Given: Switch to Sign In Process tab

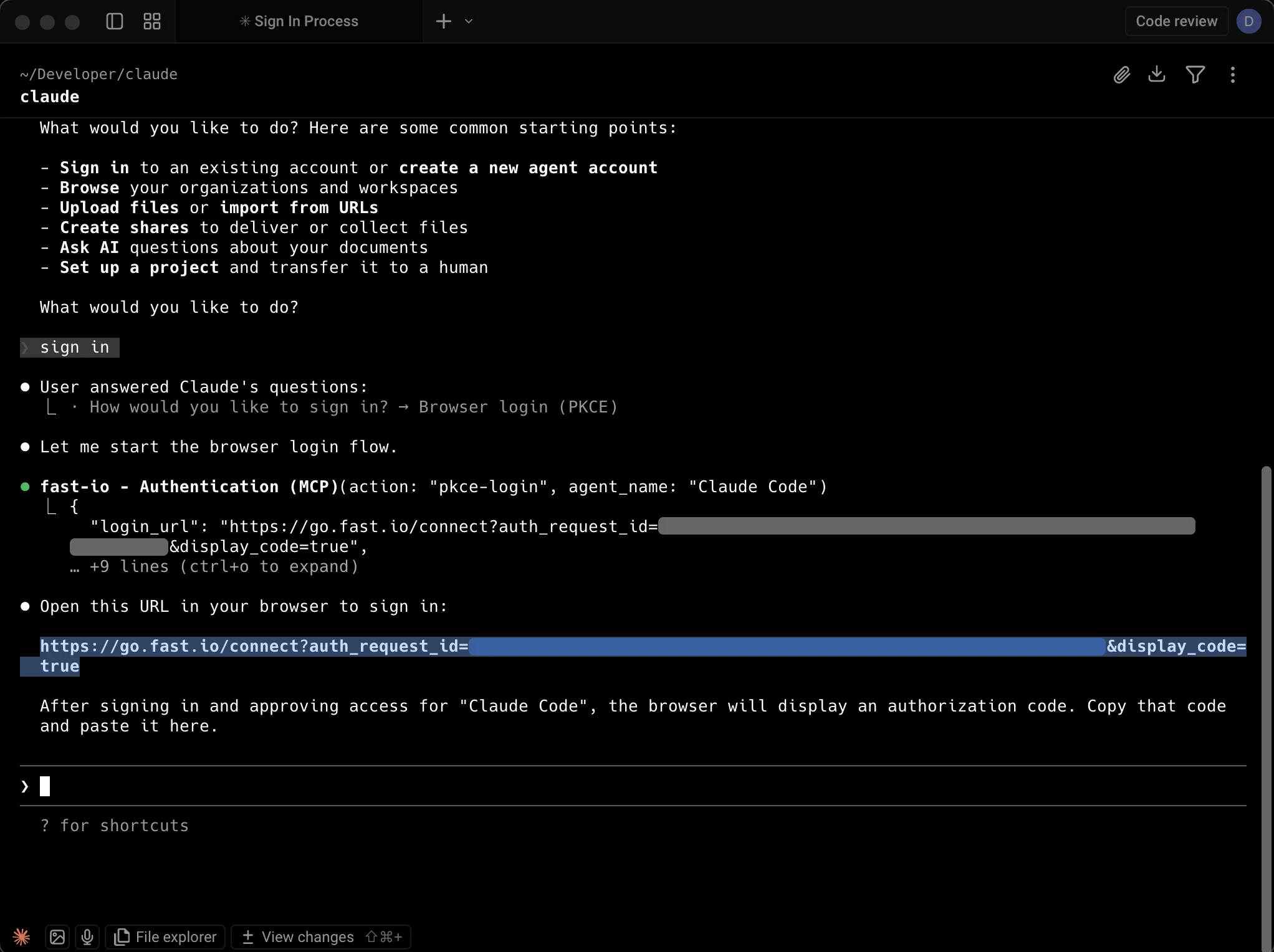Looking at the screenshot, I should (x=299, y=21).
